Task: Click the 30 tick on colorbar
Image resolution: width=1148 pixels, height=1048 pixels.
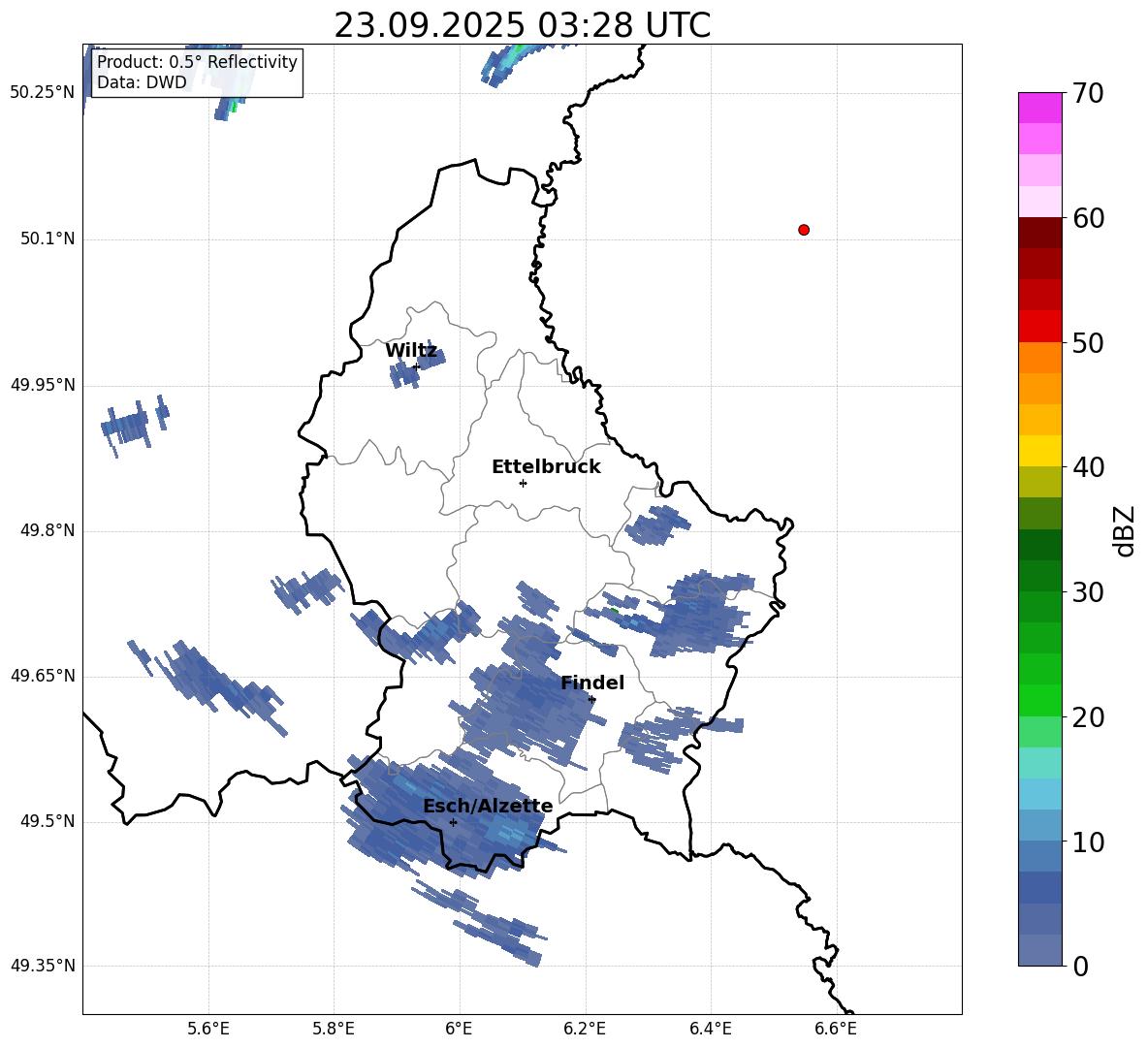Action: click(x=1089, y=592)
